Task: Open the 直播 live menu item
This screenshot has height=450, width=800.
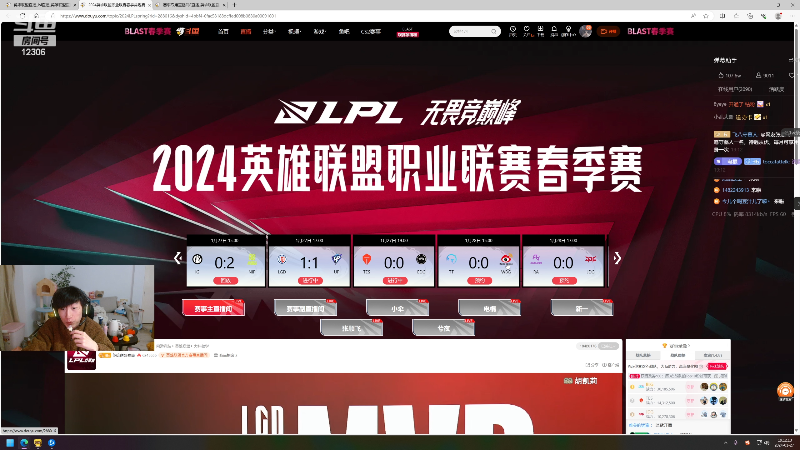Action: click(246, 32)
